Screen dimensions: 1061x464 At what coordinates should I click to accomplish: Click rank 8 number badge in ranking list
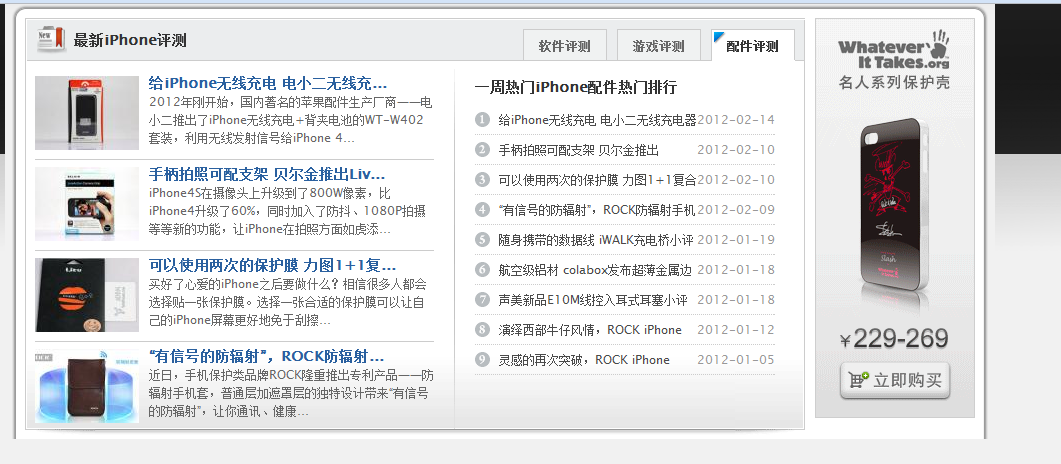pos(482,329)
